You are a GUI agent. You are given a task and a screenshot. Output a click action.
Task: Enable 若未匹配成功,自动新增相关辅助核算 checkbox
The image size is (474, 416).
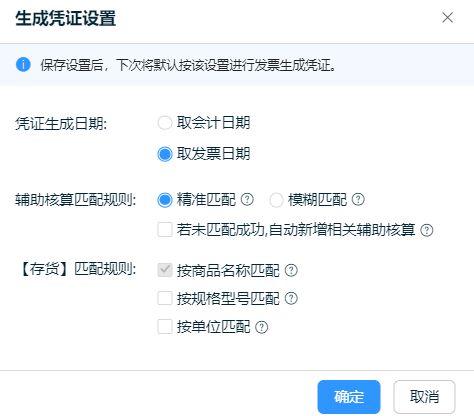point(165,230)
